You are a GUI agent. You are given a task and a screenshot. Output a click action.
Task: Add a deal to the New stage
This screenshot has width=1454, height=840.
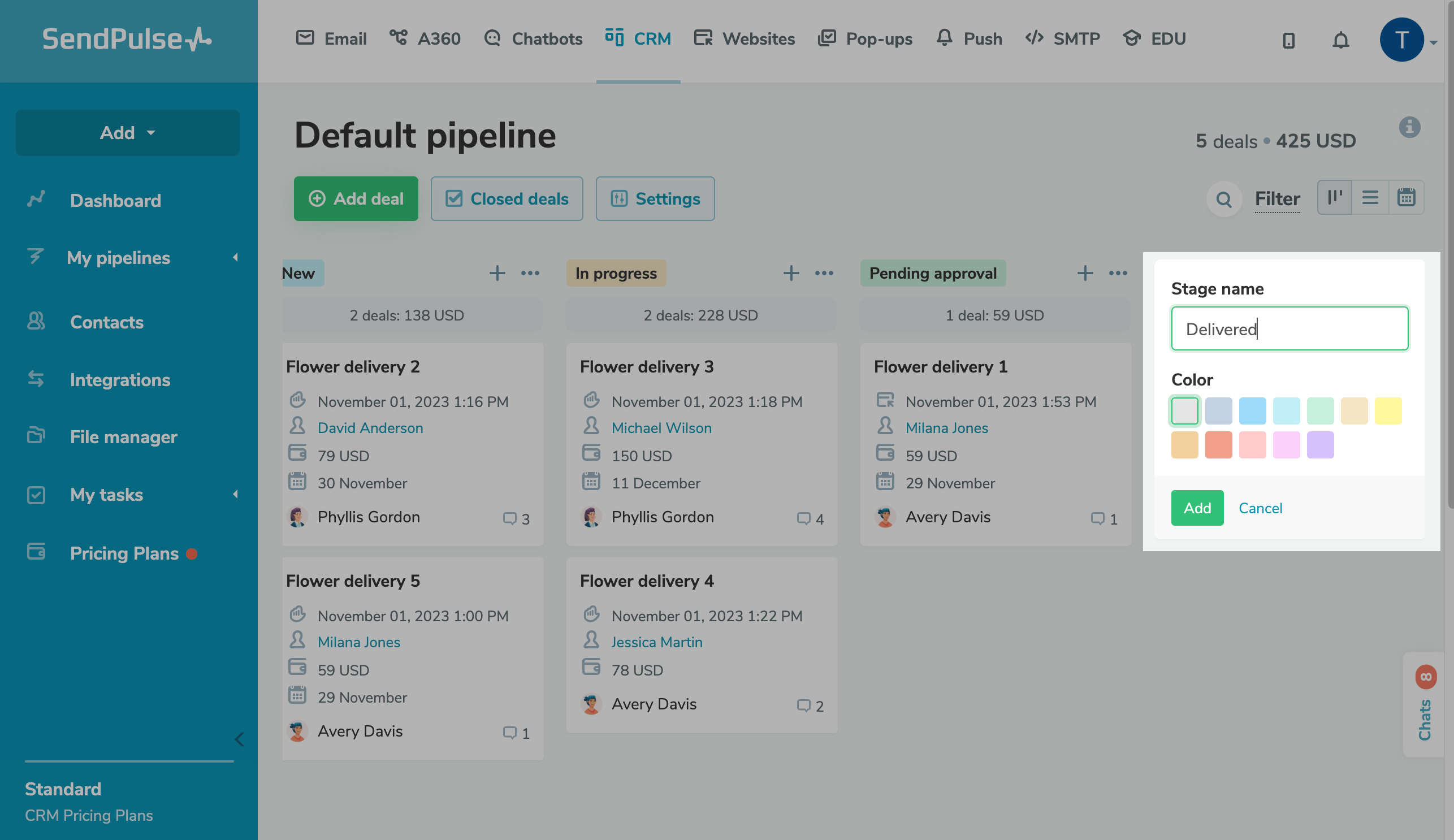pyautogui.click(x=497, y=273)
